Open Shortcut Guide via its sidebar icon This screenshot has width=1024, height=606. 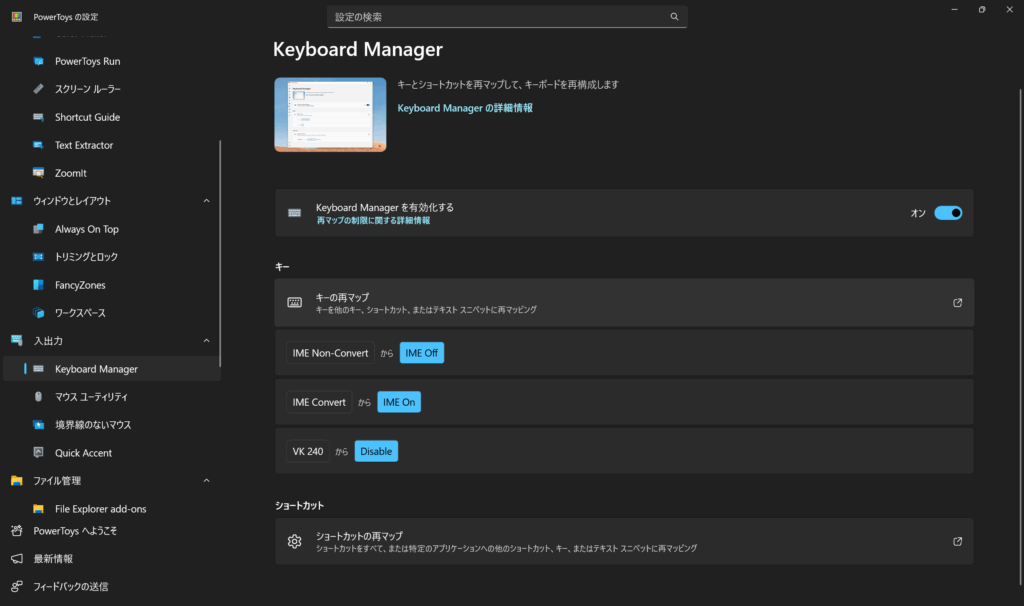pyautogui.click(x=39, y=117)
